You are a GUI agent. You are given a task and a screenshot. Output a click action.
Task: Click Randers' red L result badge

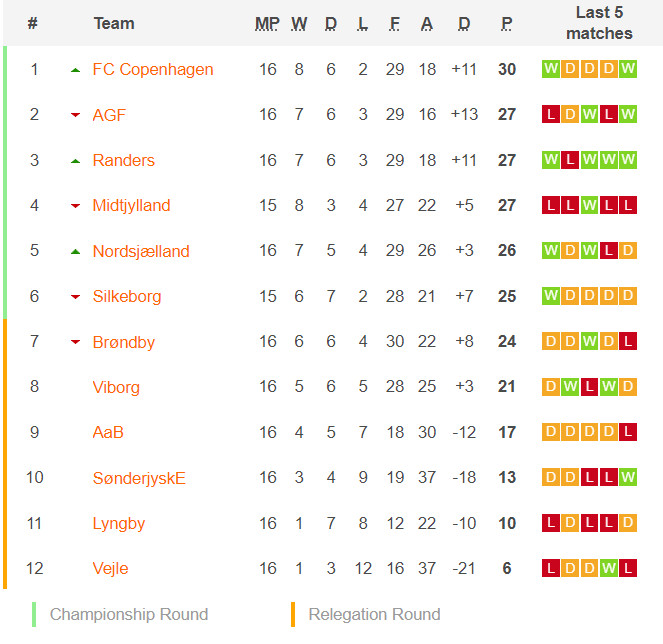tap(570, 160)
